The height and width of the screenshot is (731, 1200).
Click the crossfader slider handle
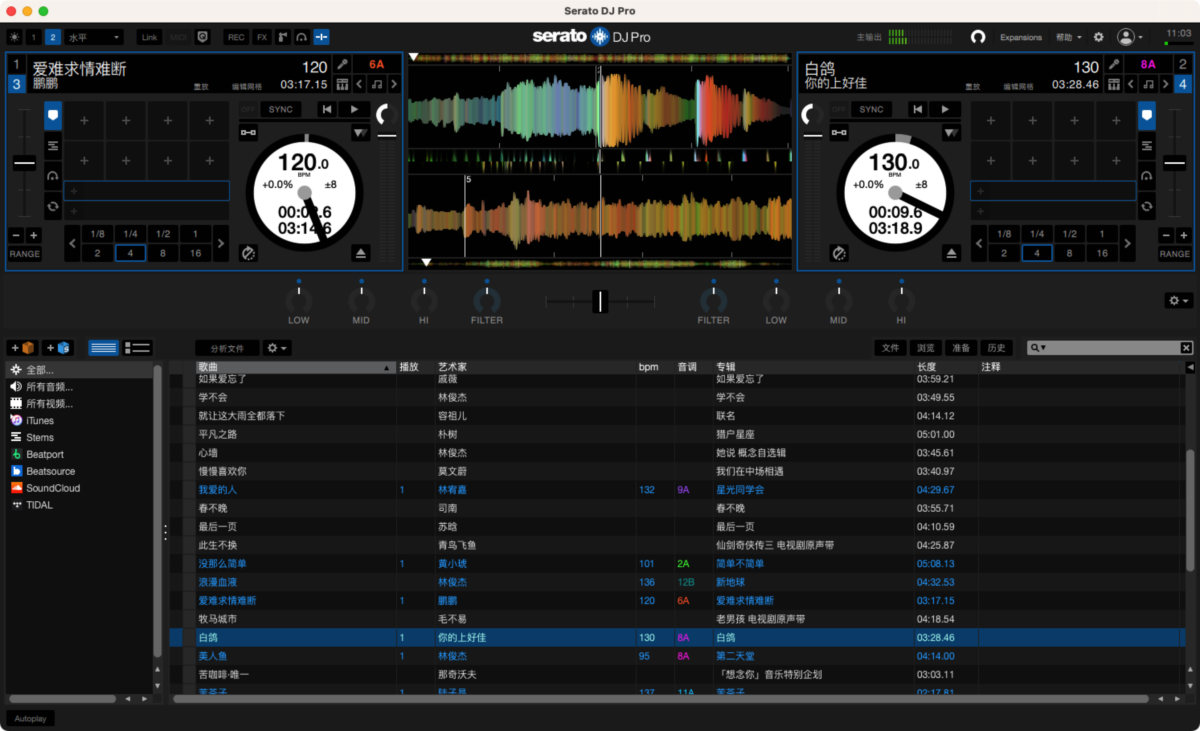[599, 301]
